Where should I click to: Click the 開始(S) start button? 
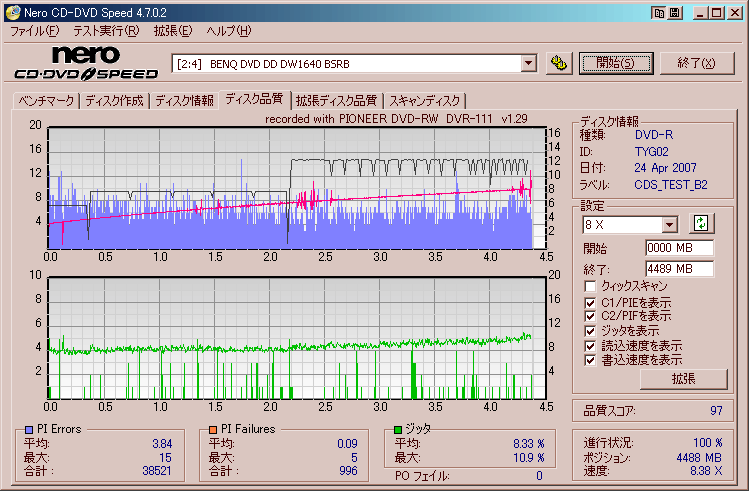click(616, 63)
